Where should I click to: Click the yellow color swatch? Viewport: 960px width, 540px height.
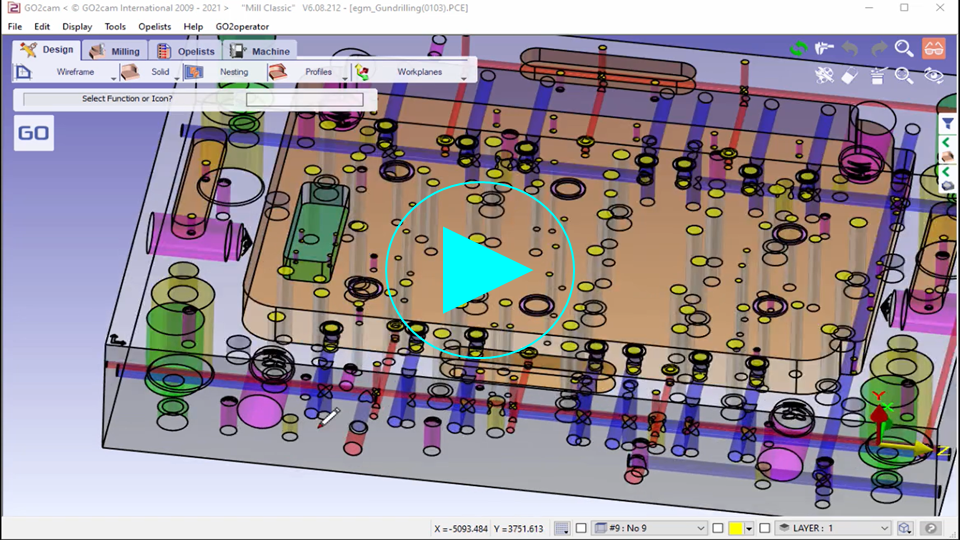(737, 528)
